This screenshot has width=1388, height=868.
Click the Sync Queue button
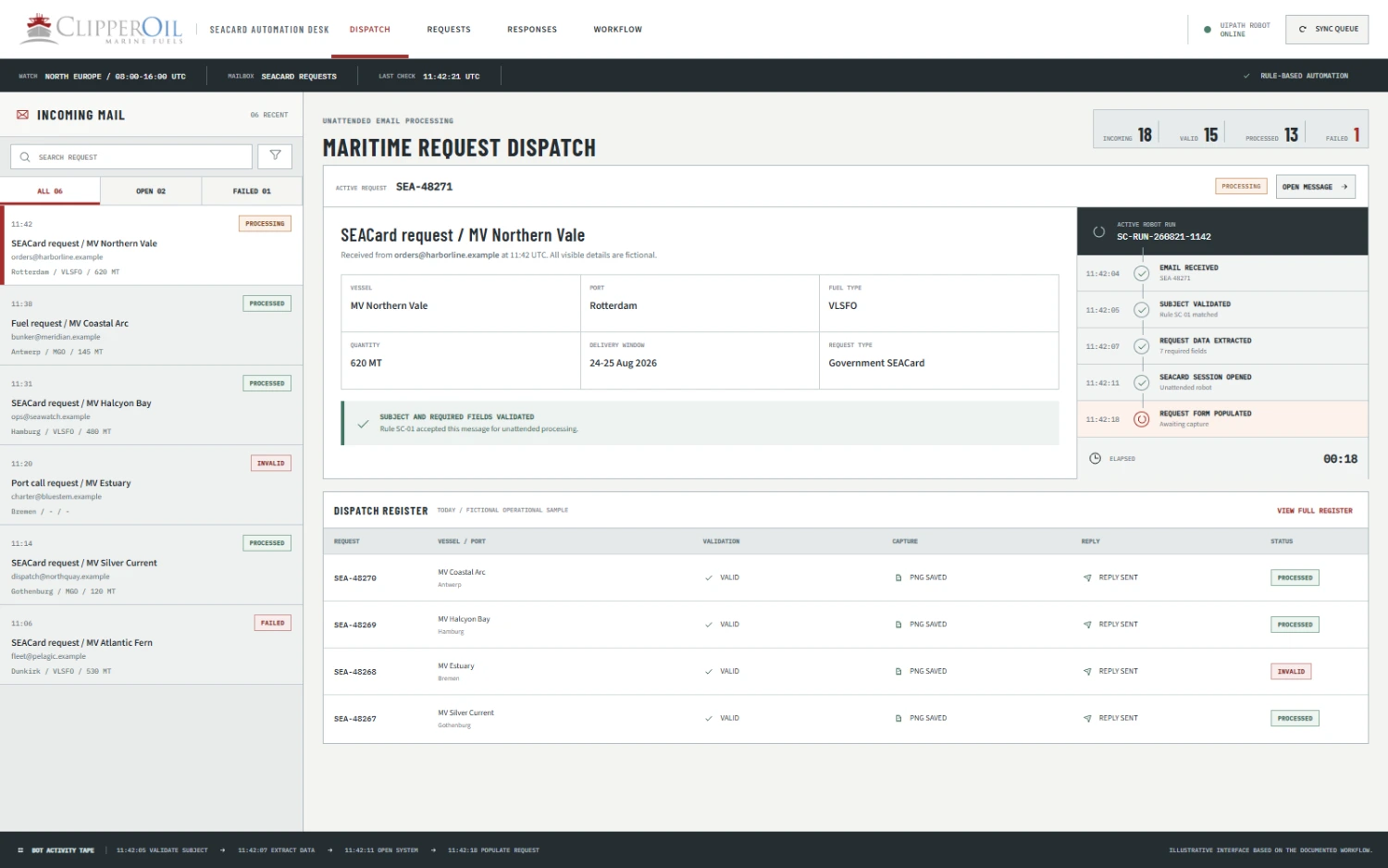coord(1327,30)
